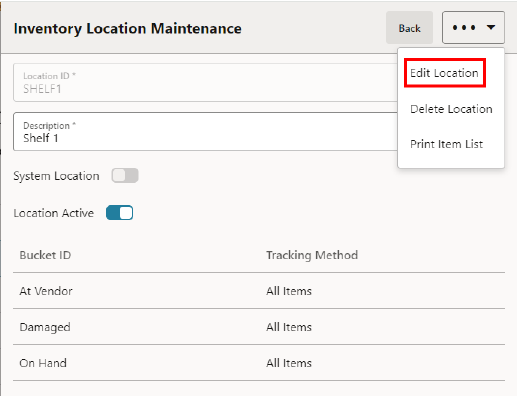Screen dimensions: 517x396
Task: Click the Description input field
Action: [x=205, y=132]
